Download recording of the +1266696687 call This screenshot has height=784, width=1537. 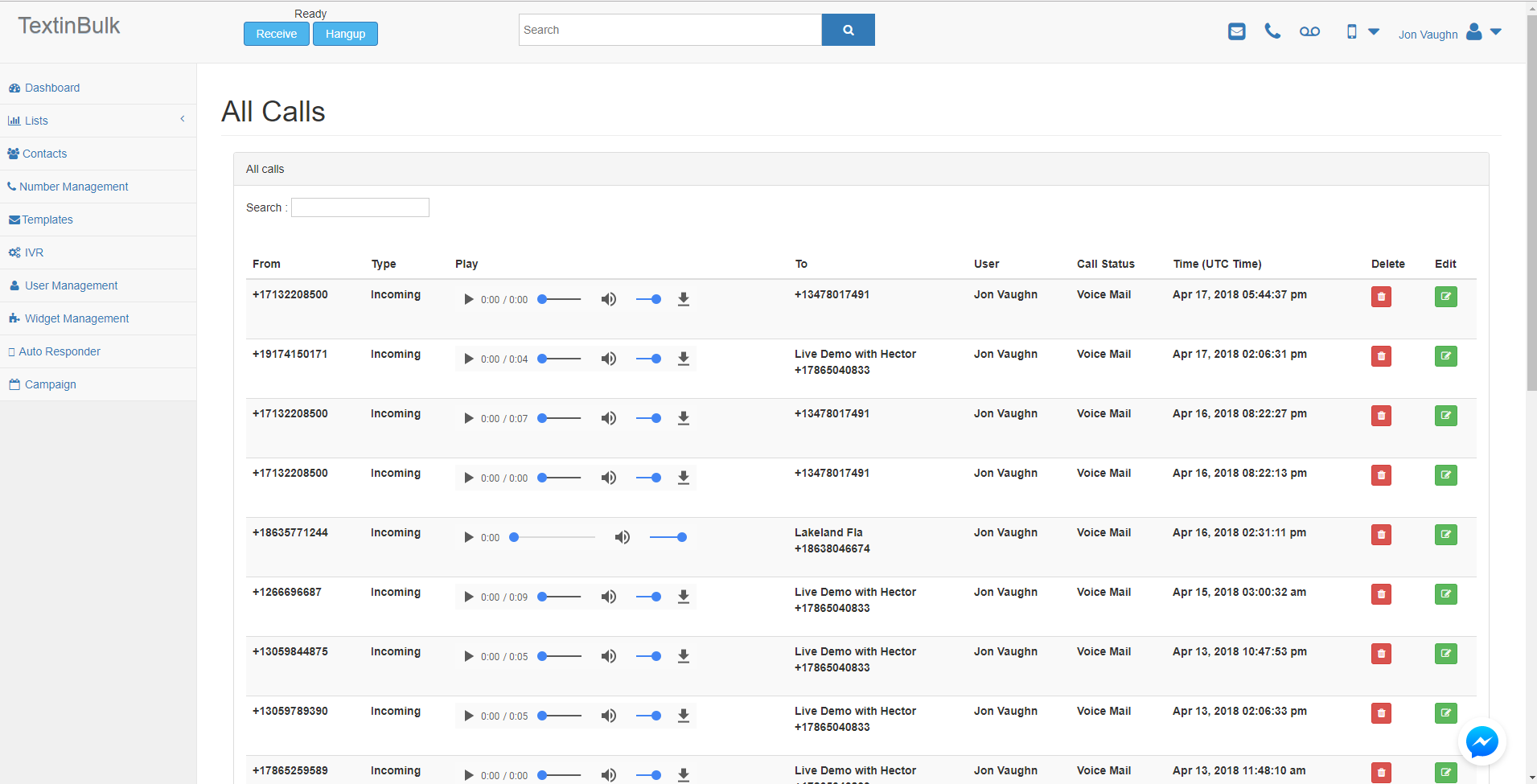(x=683, y=597)
